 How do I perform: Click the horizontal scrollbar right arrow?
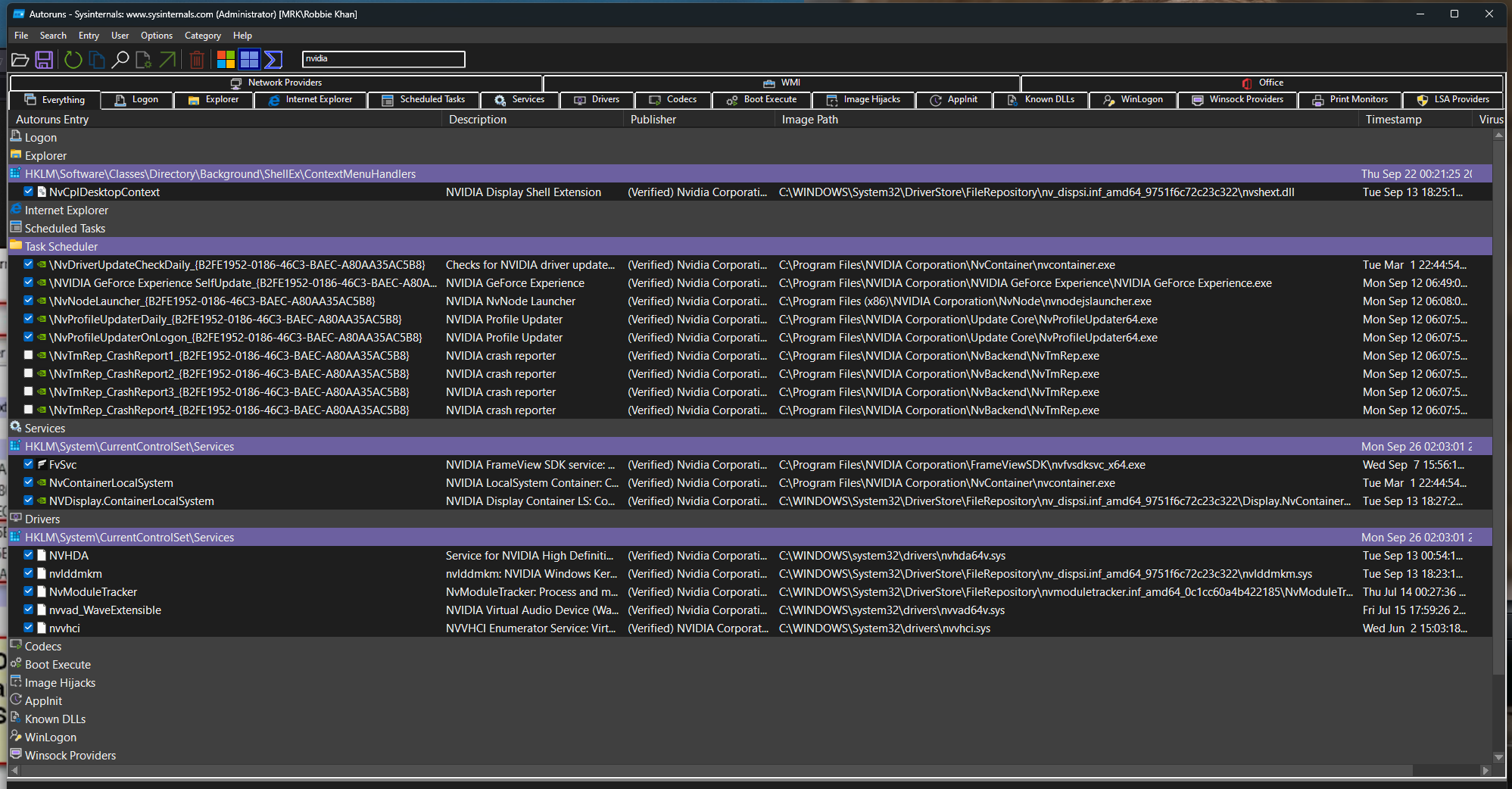click(x=1486, y=770)
